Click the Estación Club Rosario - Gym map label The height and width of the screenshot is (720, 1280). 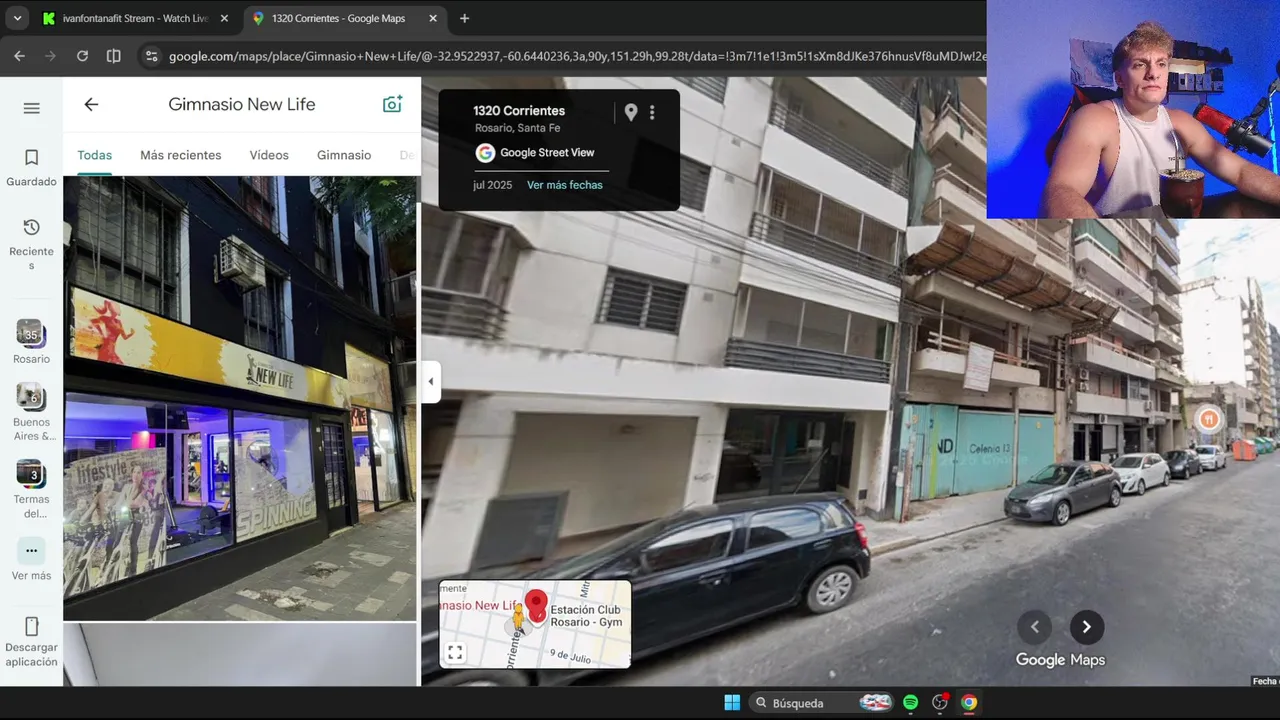(x=585, y=615)
